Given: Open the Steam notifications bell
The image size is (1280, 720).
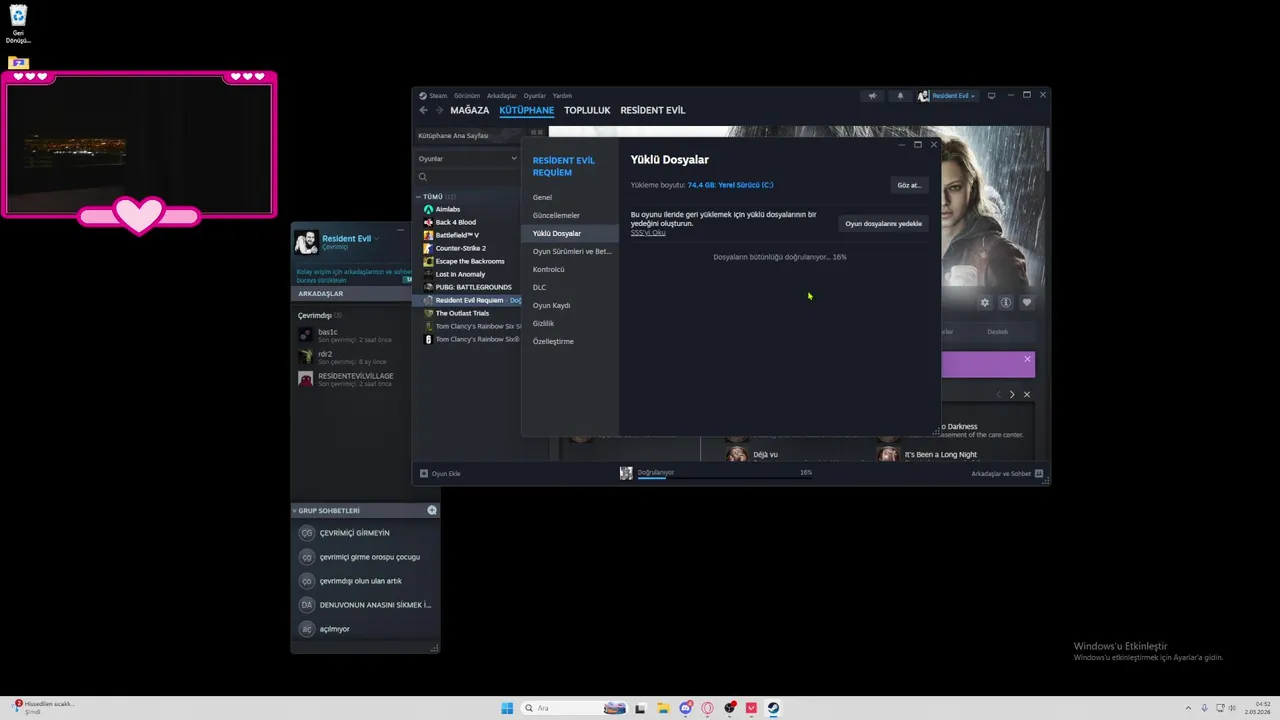Looking at the screenshot, I should click(x=900, y=96).
